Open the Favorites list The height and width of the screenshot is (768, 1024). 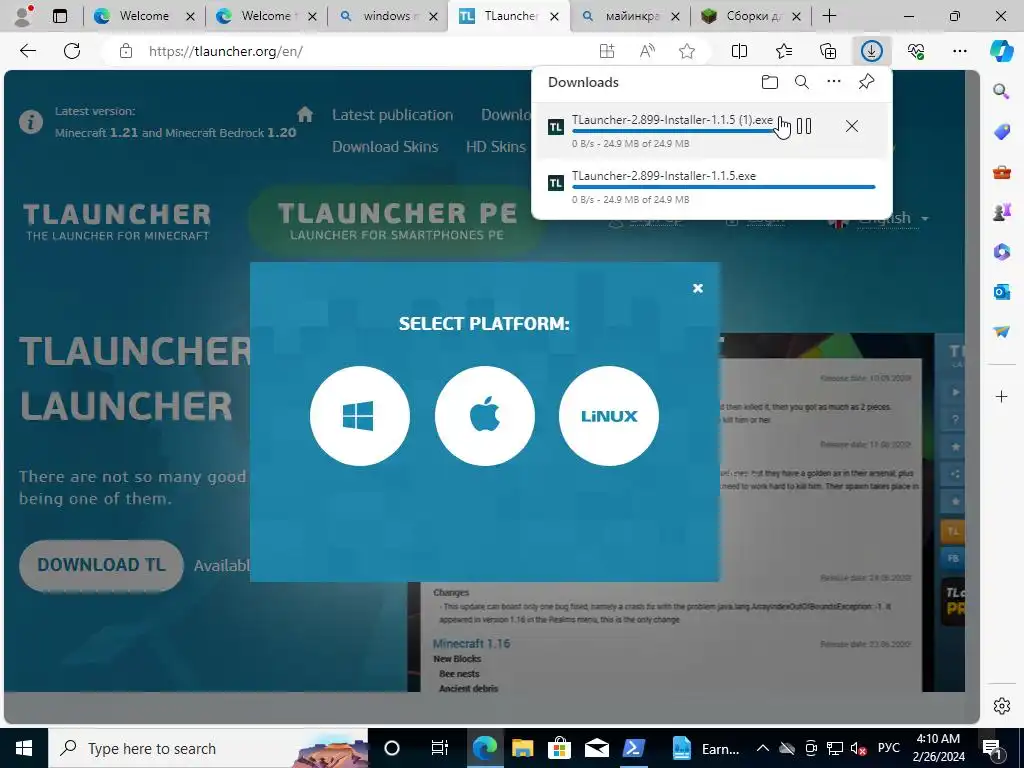coord(784,51)
